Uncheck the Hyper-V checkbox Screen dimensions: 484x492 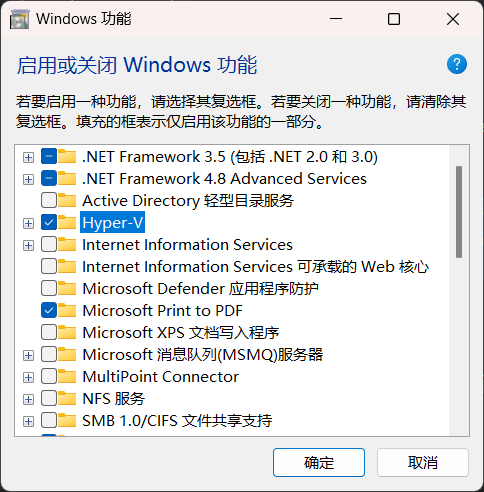coord(49,222)
